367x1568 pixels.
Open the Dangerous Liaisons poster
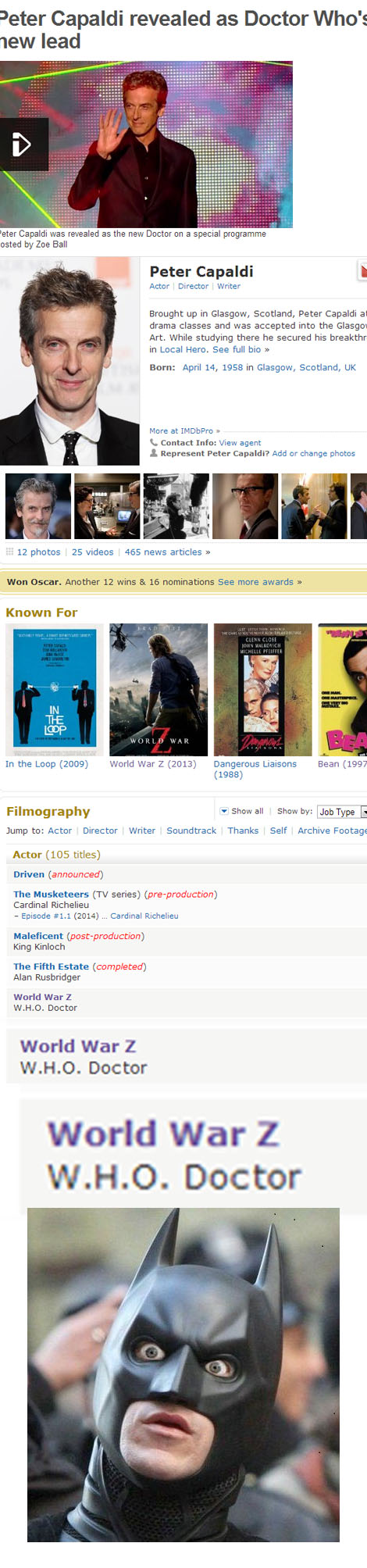pyautogui.click(x=262, y=689)
